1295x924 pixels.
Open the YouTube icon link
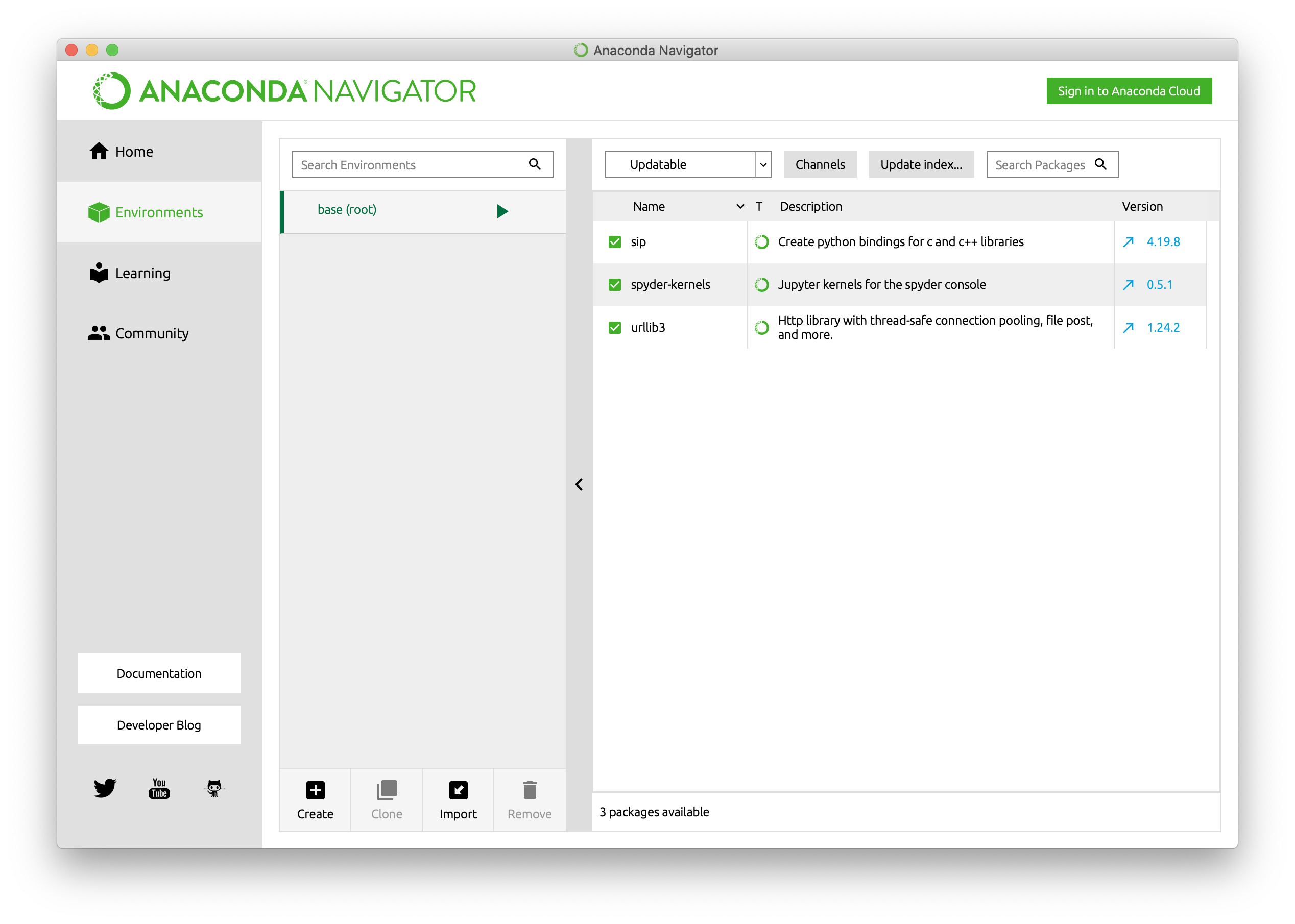click(x=159, y=788)
